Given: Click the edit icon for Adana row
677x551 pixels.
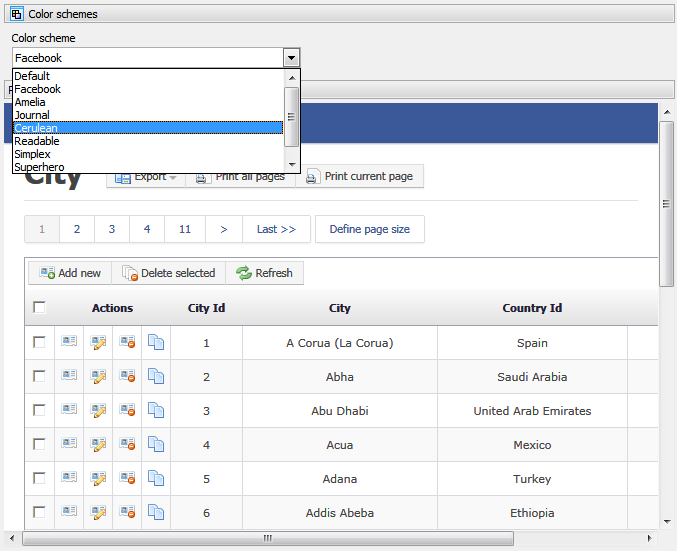Looking at the screenshot, I should [98, 478].
